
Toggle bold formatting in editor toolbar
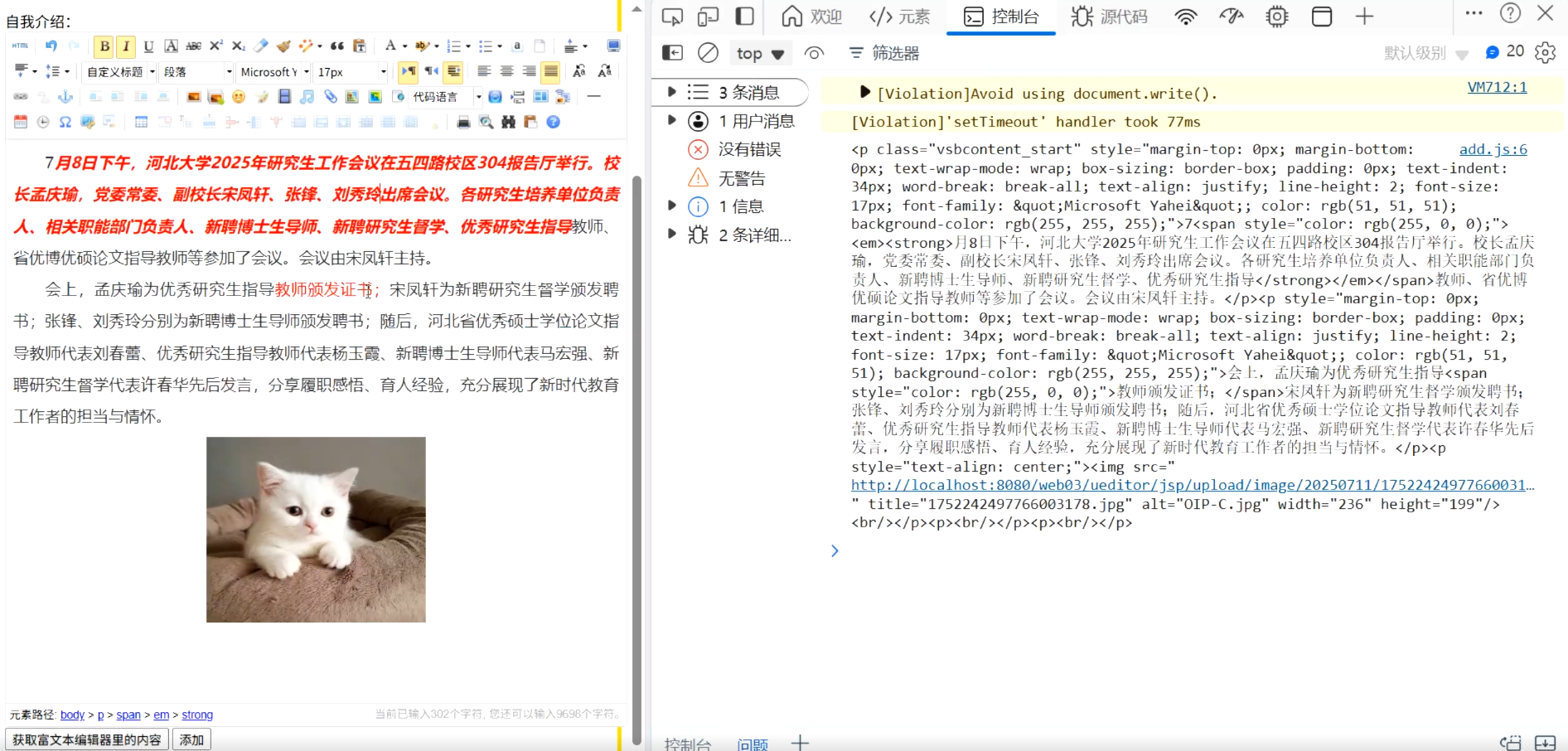point(104,46)
